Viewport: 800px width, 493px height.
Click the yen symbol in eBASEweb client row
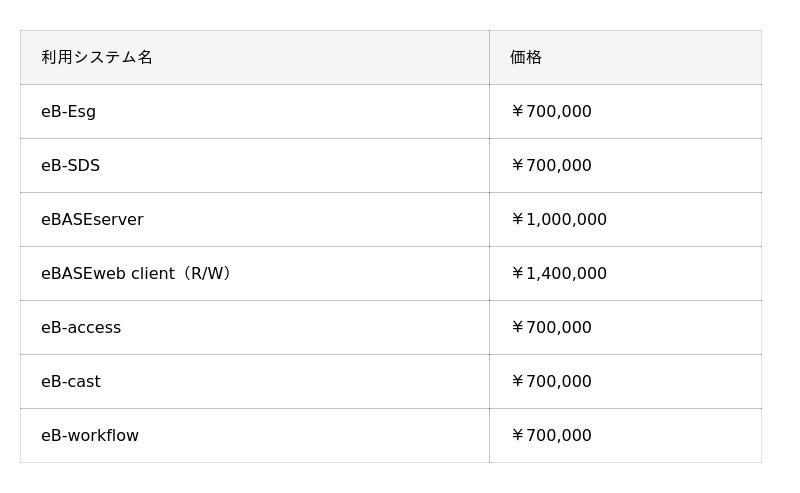pyautogui.click(x=517, y=274)
